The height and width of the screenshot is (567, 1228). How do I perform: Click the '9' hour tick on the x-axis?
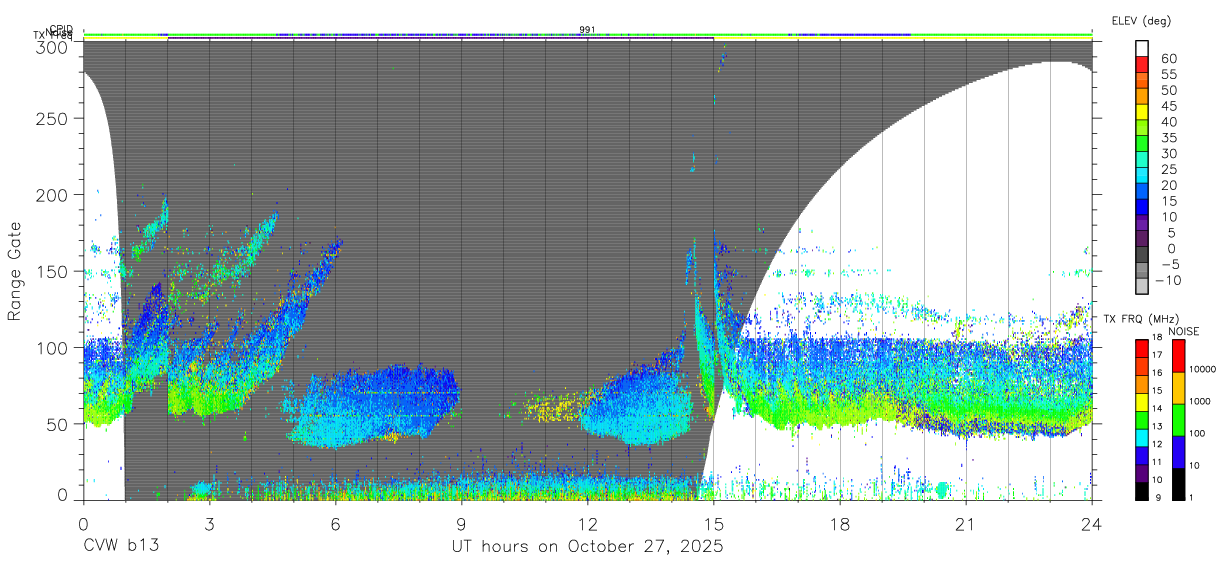[x=462, y=524]
